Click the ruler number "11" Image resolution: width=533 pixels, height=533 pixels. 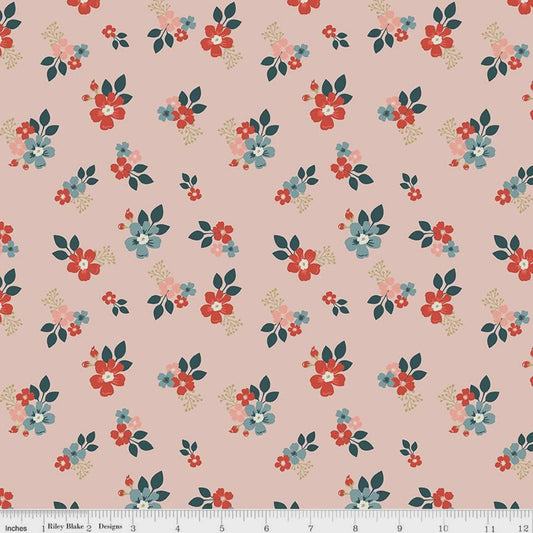[x=489, y=528]
